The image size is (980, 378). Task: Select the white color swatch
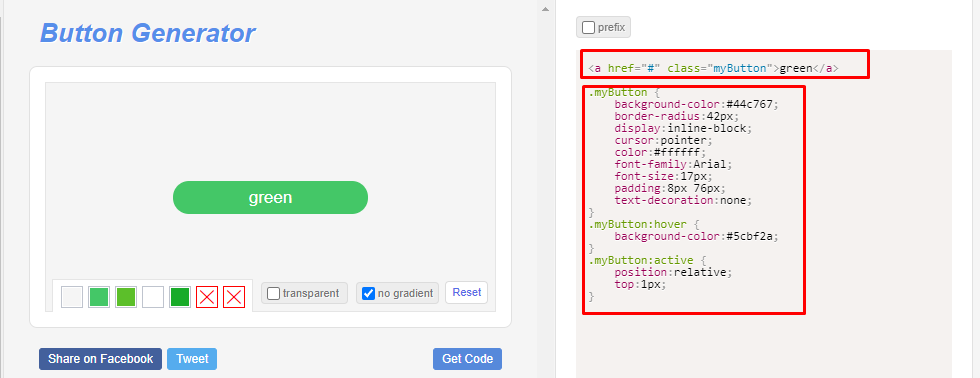click(x=153, y=297)
